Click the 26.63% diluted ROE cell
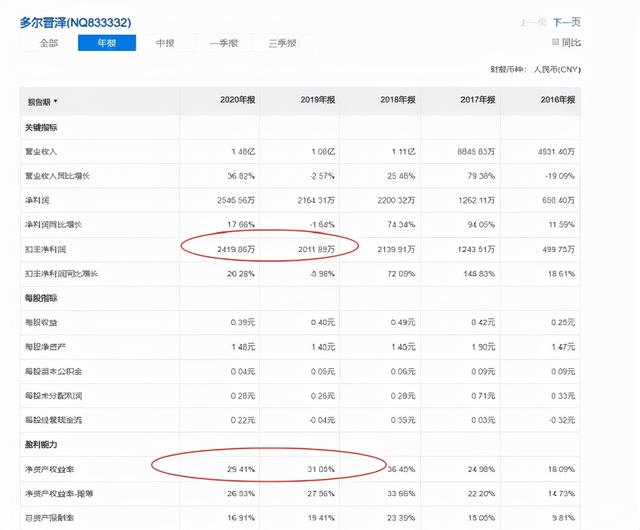 coord(241,494)
